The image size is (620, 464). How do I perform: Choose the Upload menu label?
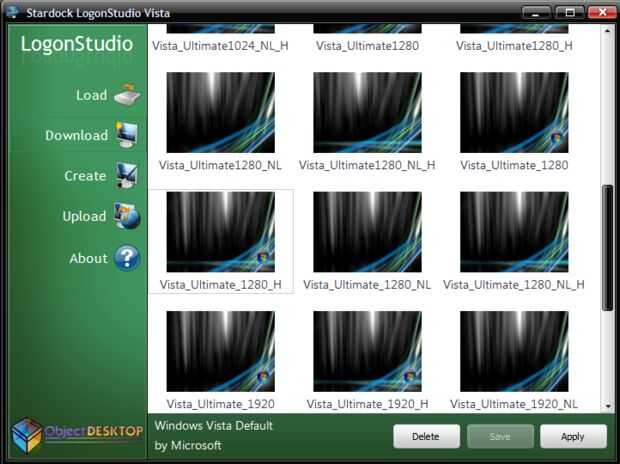(84, 216)
